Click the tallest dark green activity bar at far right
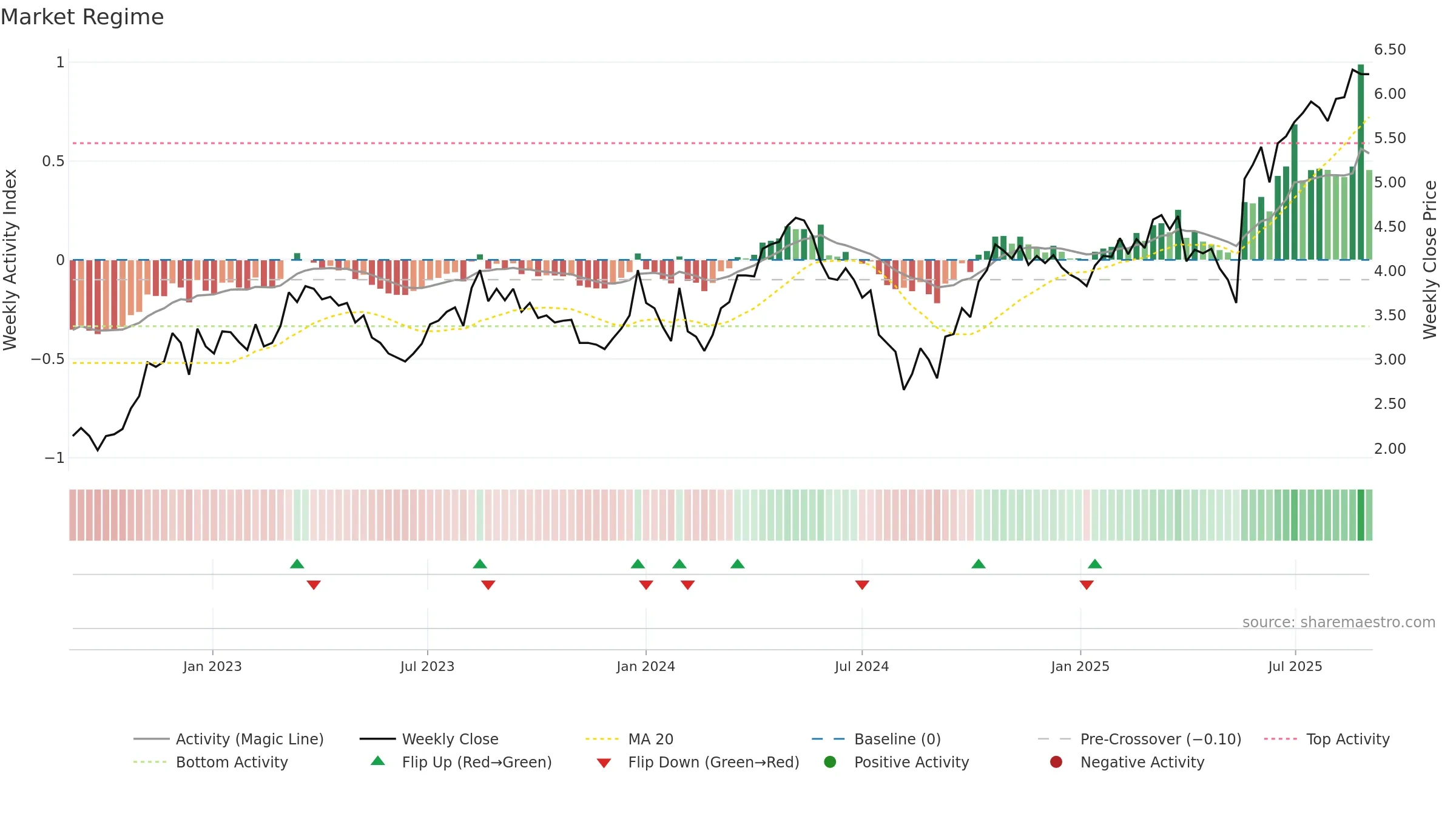 pyautogui.click(x=1361, y=162)
